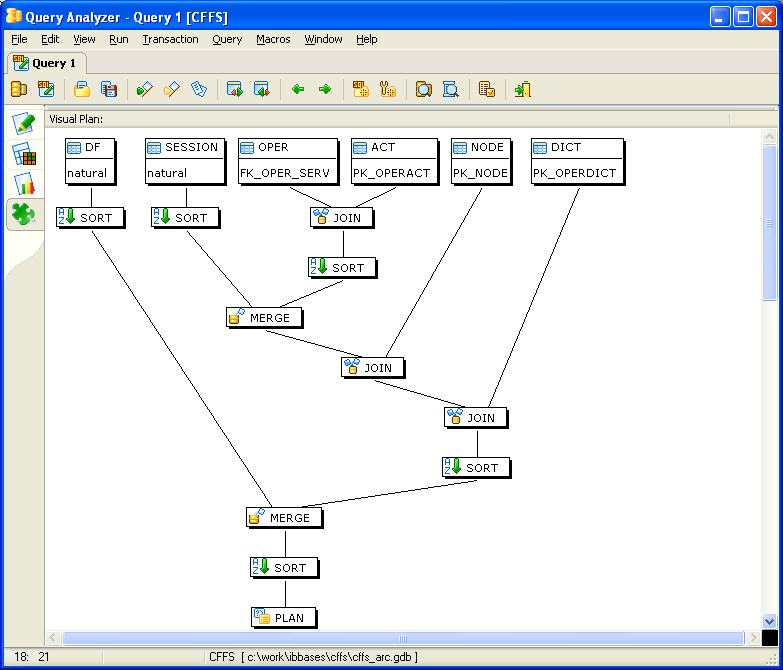Click the top MERGE node in visual plan
783x670 pixels.
pos(264,318)
